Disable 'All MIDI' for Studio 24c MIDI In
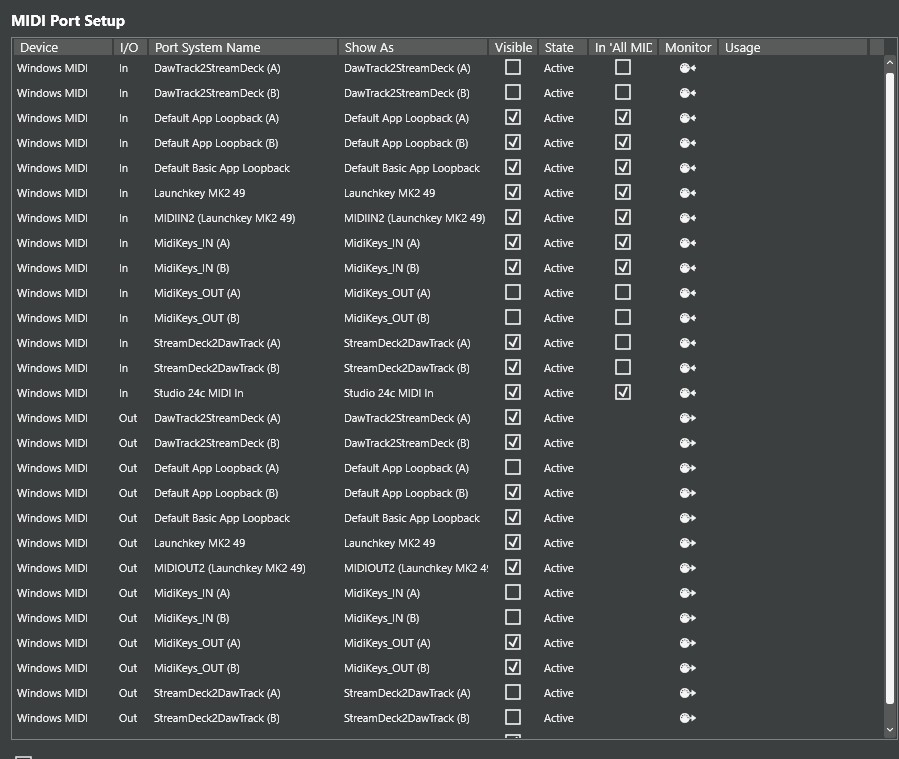This screenshot has width=899, height=759. click(x=623, y=392)
